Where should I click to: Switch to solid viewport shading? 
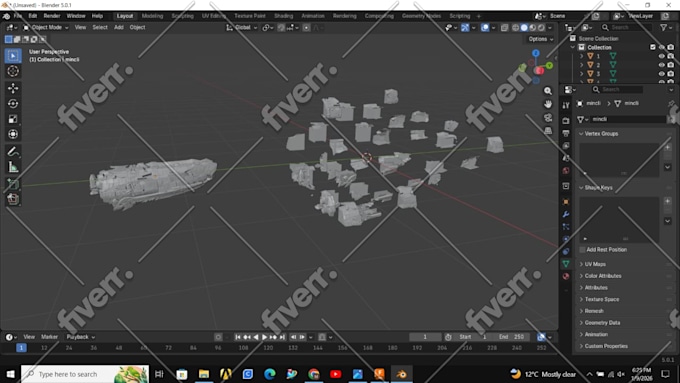tap(524, 27)
